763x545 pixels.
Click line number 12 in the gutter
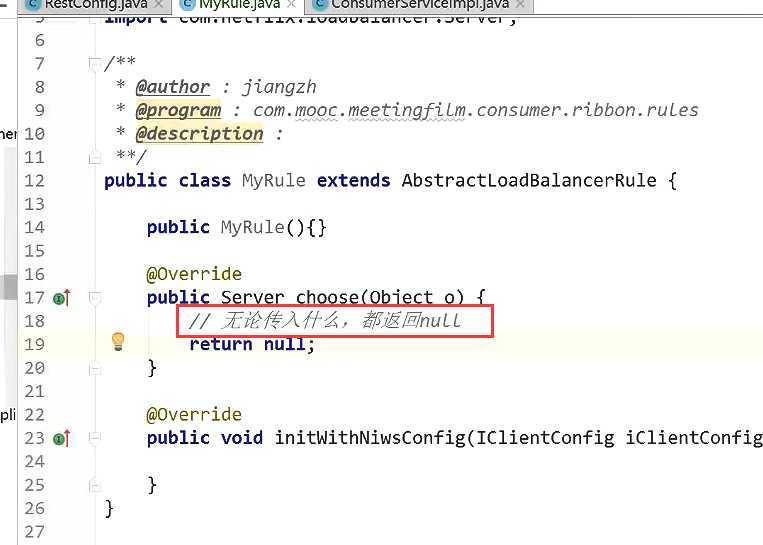pos(34,181)
